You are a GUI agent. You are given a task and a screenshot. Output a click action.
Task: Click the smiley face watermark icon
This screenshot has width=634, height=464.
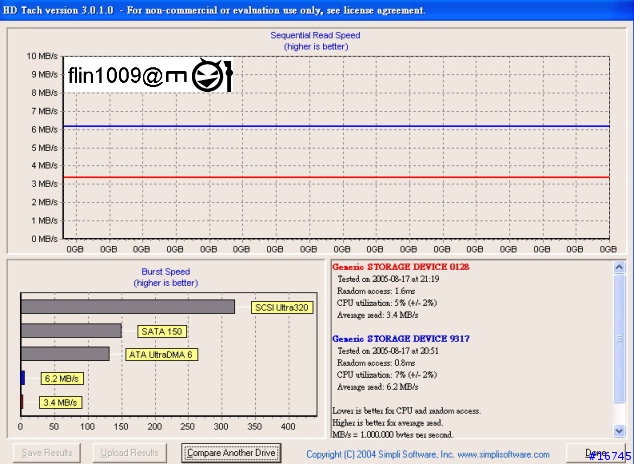click(x=207, y=75)
